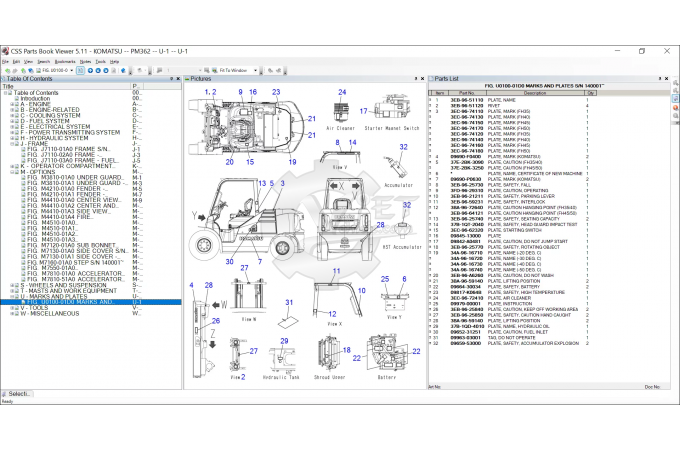This screenshot has height=450, width=680.
Task: Open the Tools menu
Action: click(x=101, y=62)
